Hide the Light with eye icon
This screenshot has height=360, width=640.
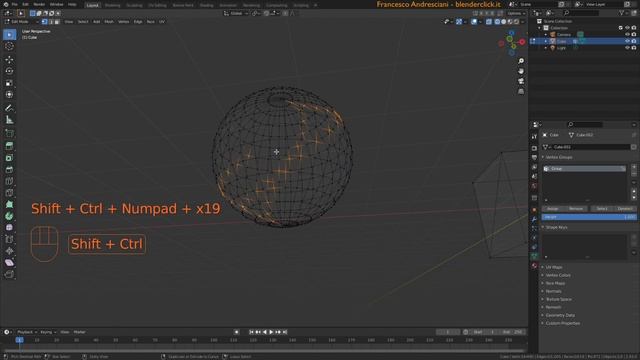coord(627,48)
